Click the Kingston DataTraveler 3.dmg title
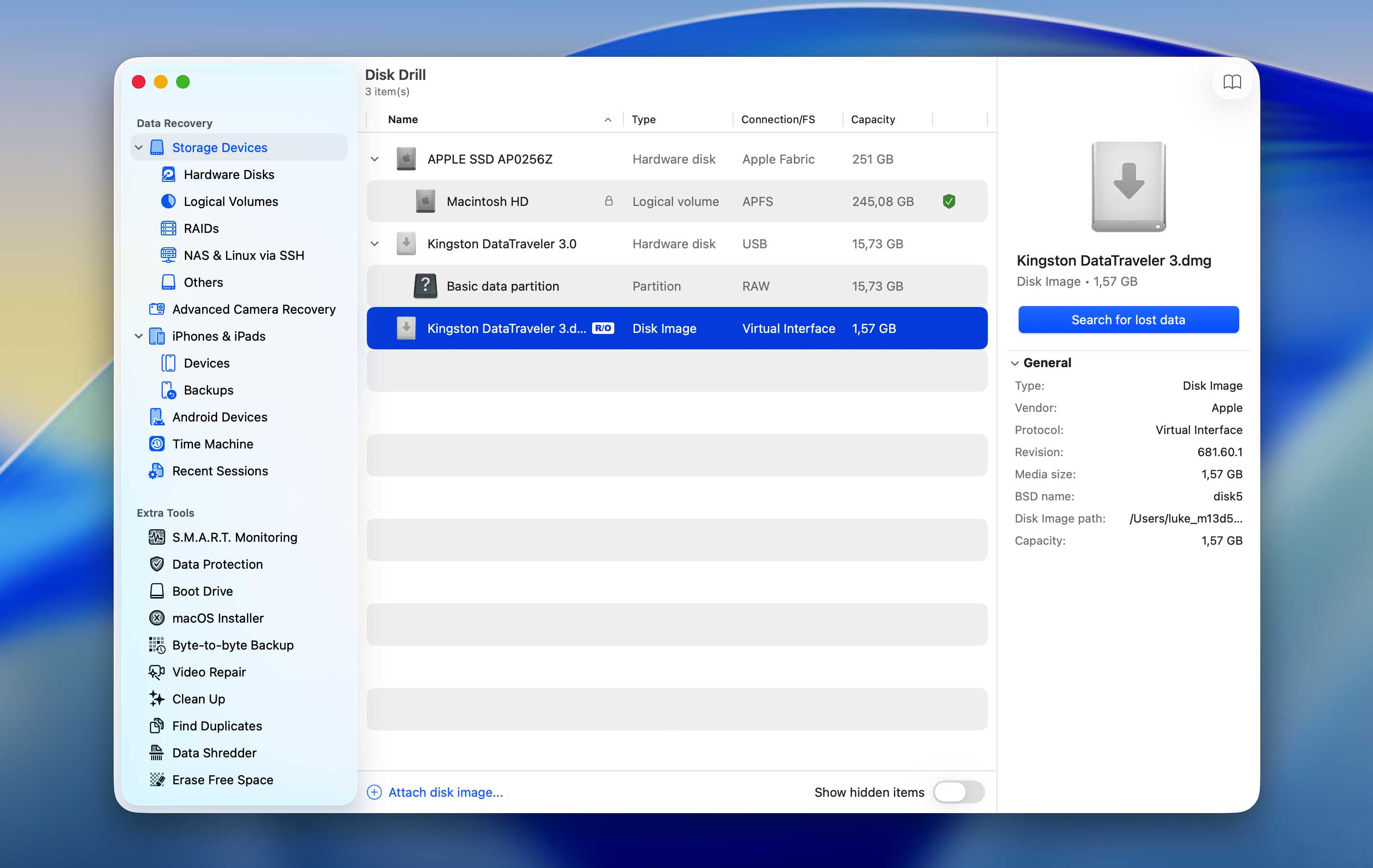The image size is (1373, 868). (1114, 260)
